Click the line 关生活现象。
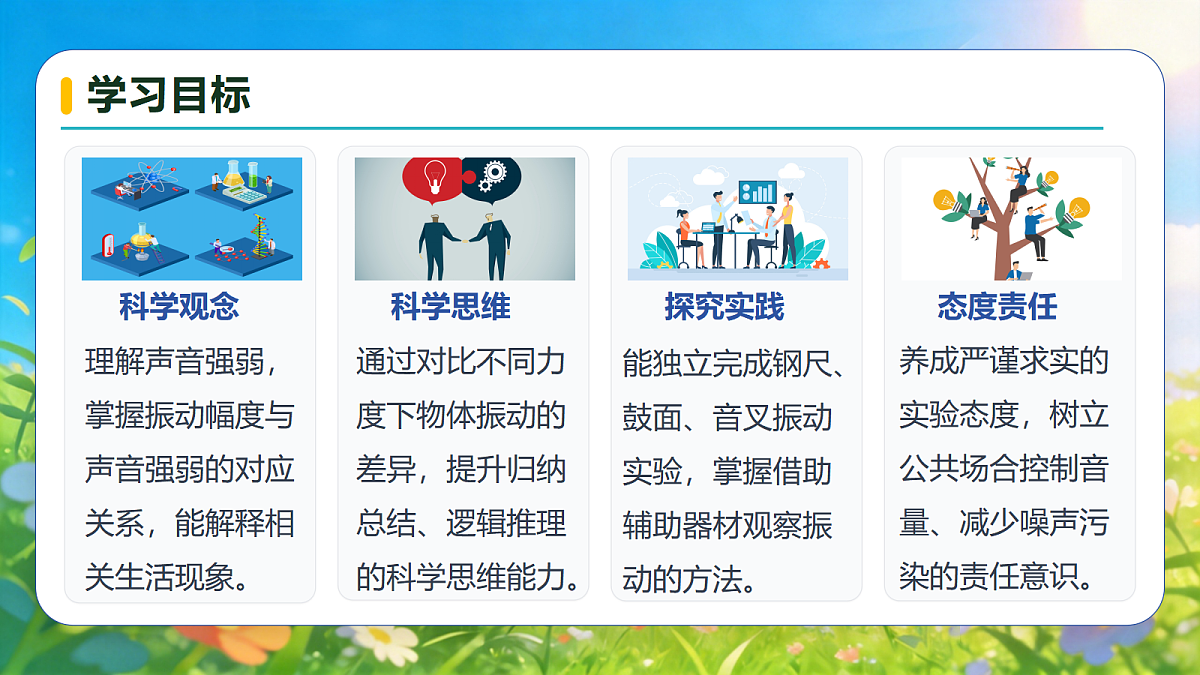The width and height of the screenshot is (1200, 675). point(167,577)
